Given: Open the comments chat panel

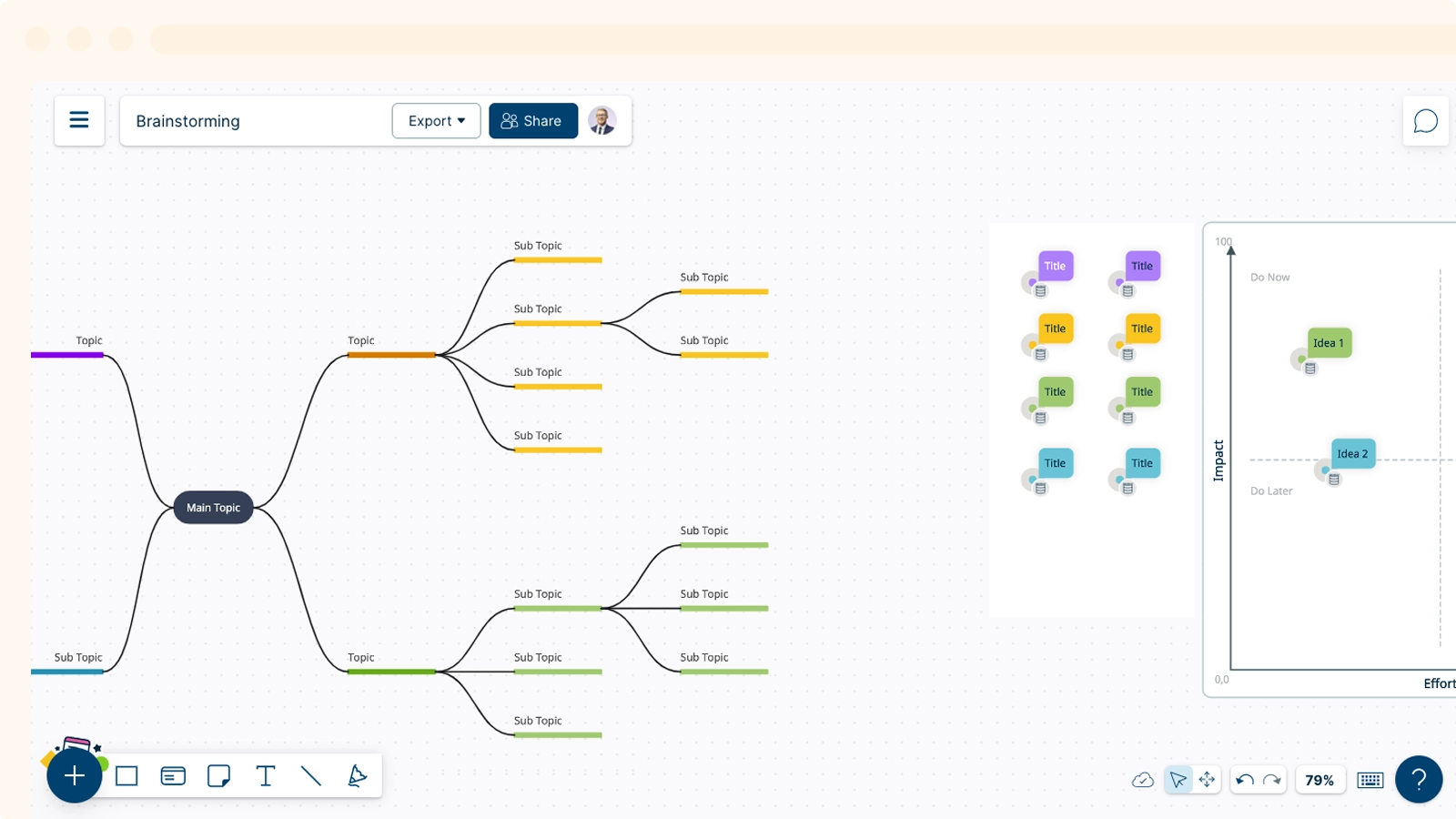Looking at the screenshot, I should pos(1425,121).
